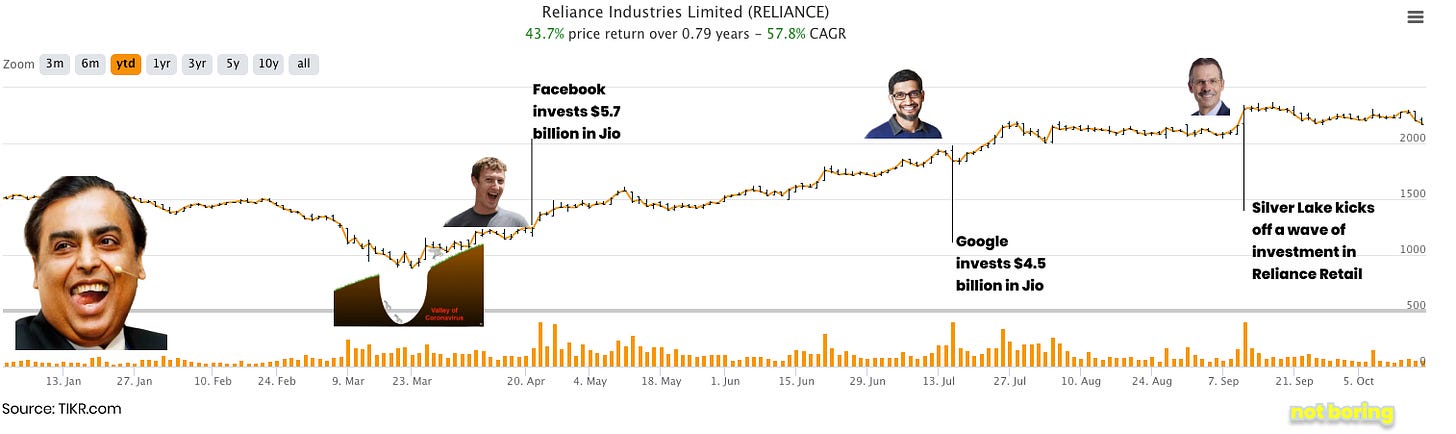Click the Zoom label text
Screen dimensions: 1456x434
(19, 64)
